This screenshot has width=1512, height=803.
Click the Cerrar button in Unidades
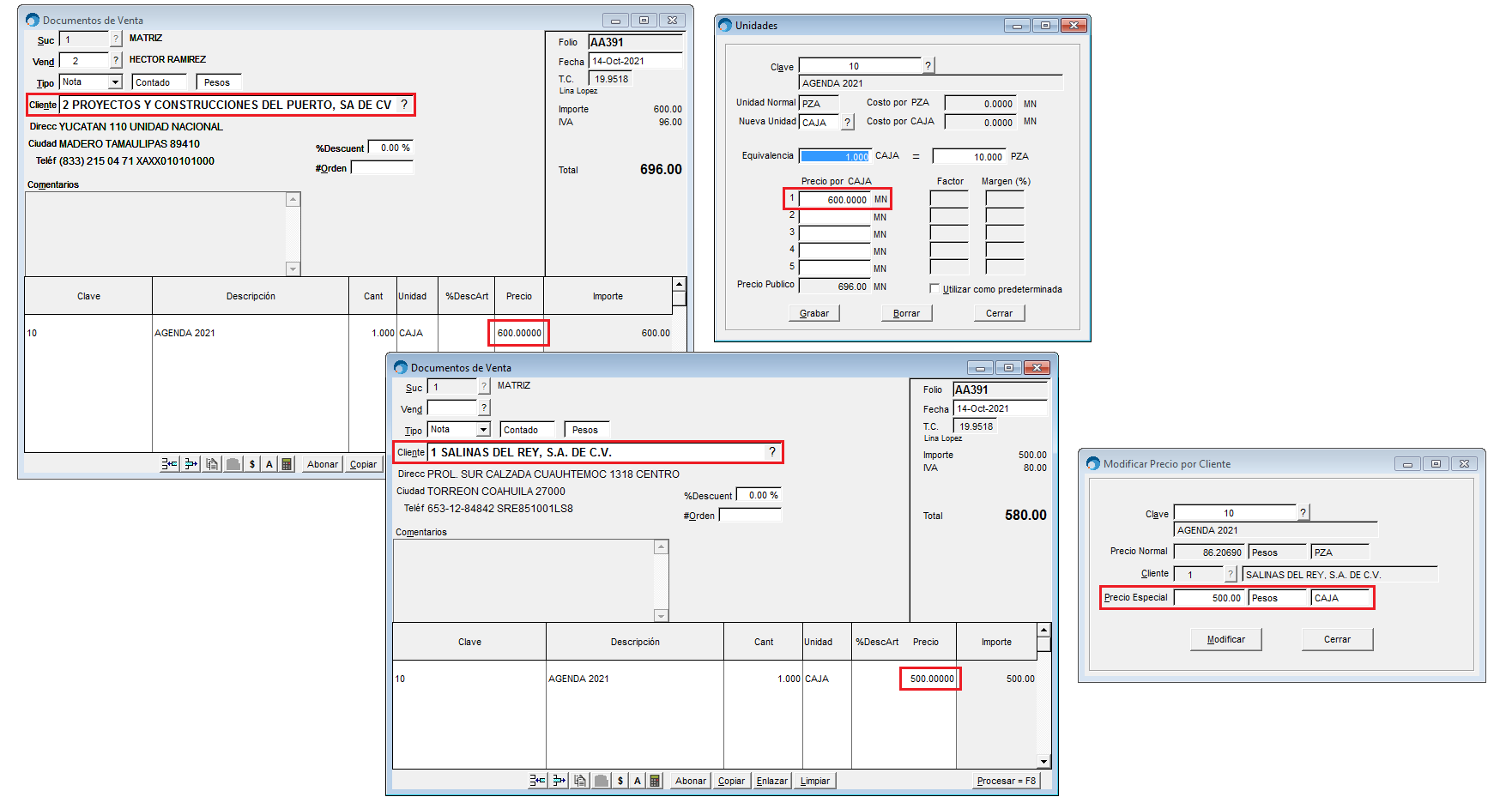(x=999, y=313)
